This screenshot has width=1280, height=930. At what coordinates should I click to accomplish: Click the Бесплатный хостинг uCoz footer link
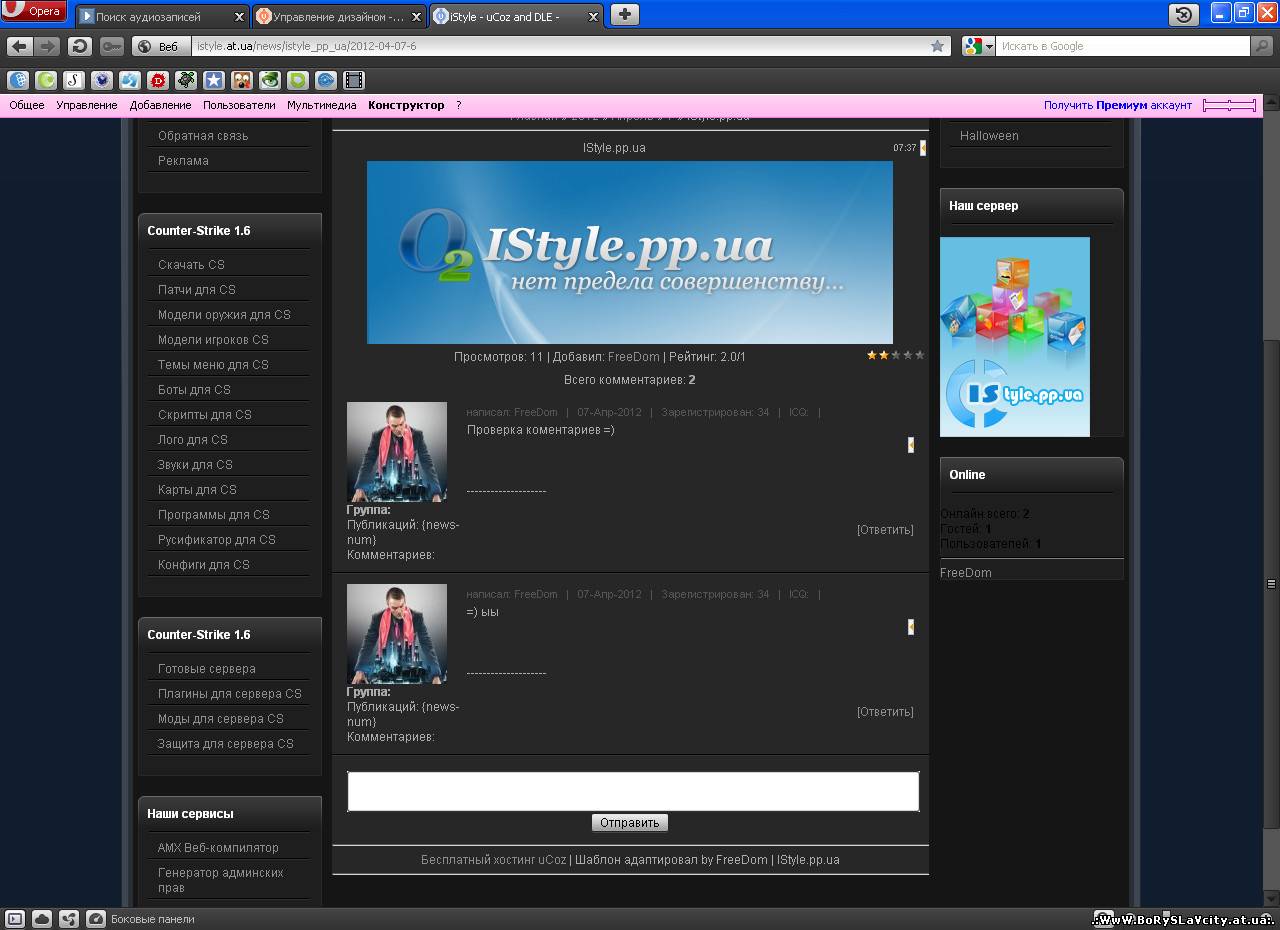pos(493,860)
